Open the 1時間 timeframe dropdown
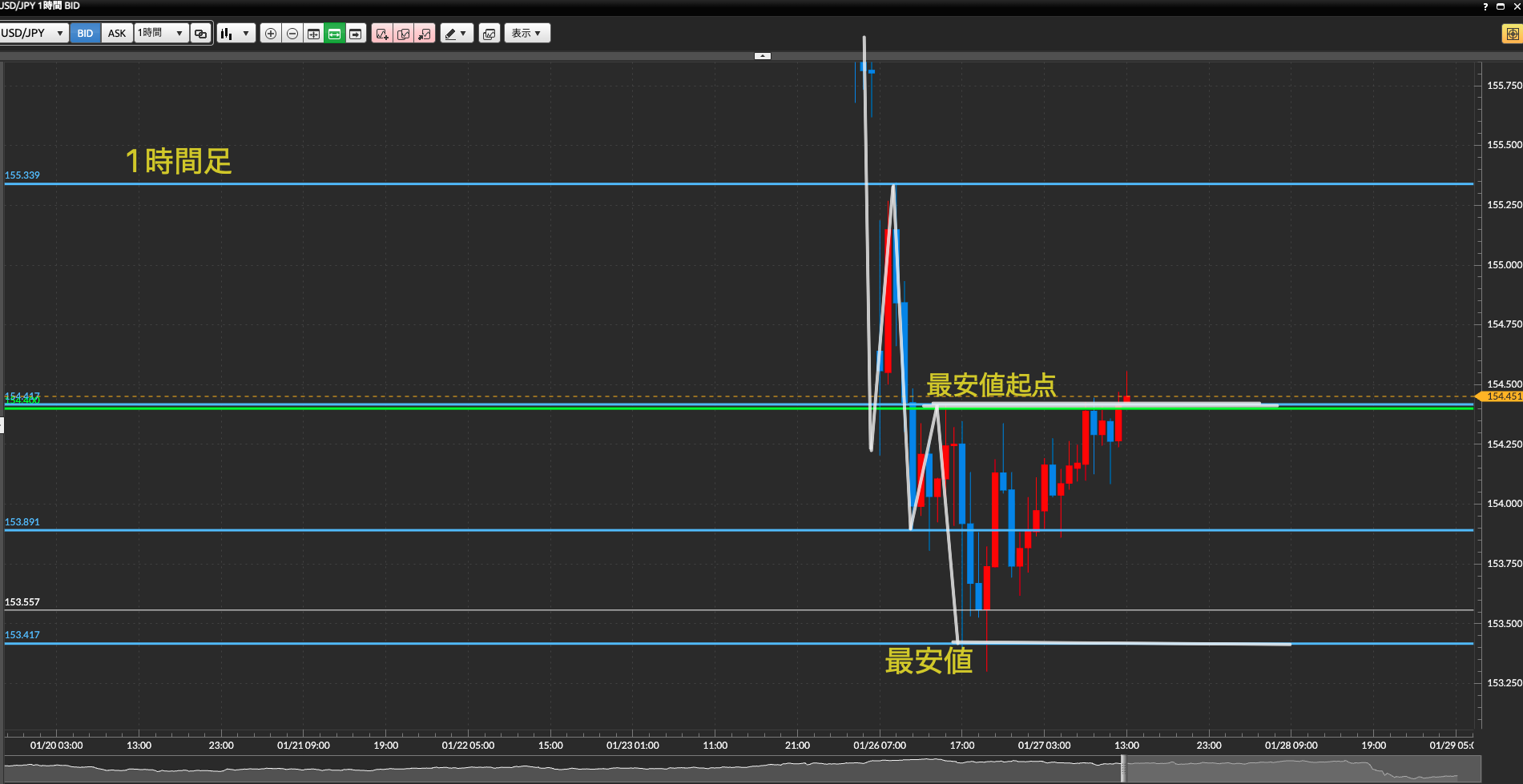This screenshot has height=784, width=1523. (x=161, y=34)
